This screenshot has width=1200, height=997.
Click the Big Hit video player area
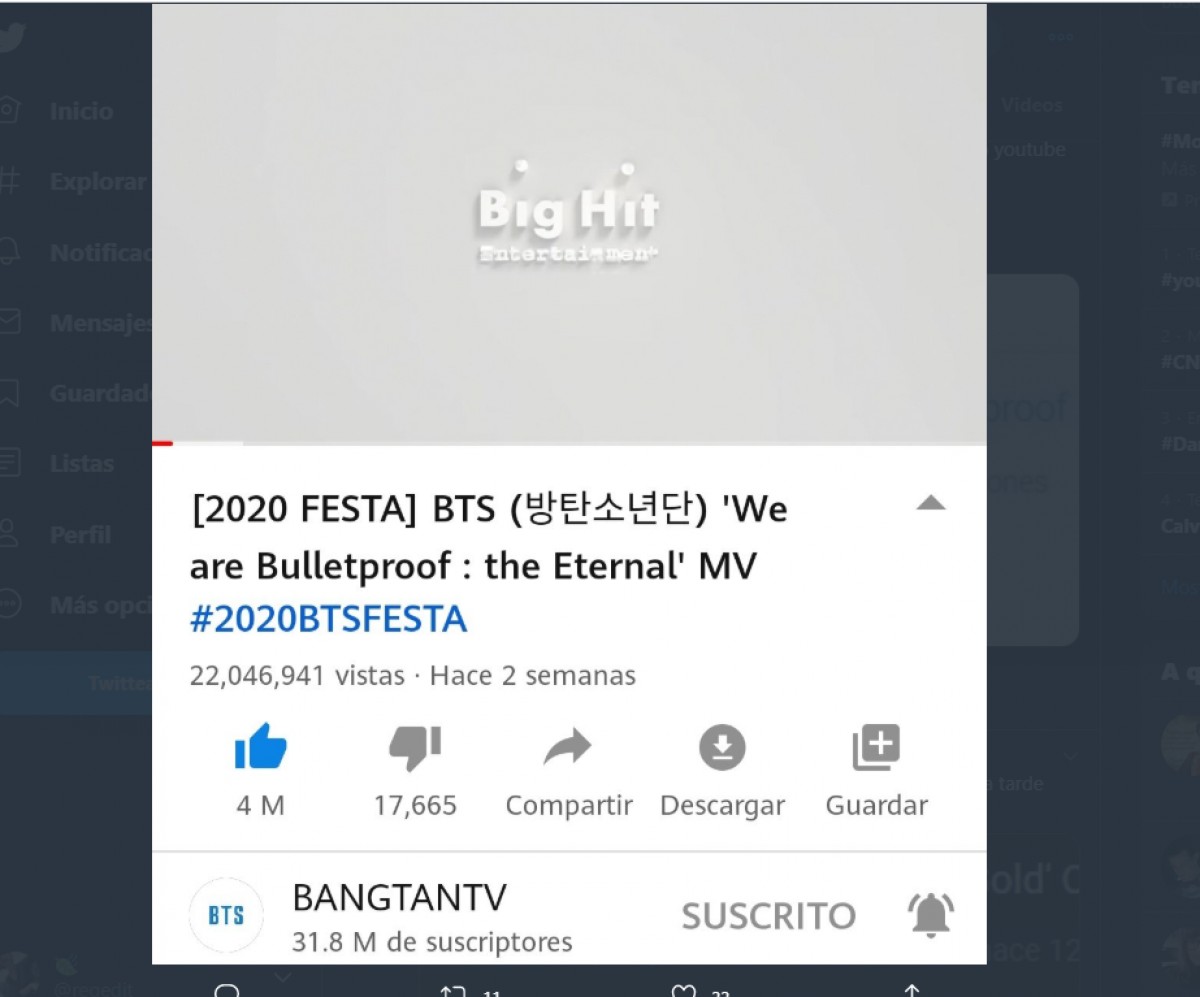(569, 223)
